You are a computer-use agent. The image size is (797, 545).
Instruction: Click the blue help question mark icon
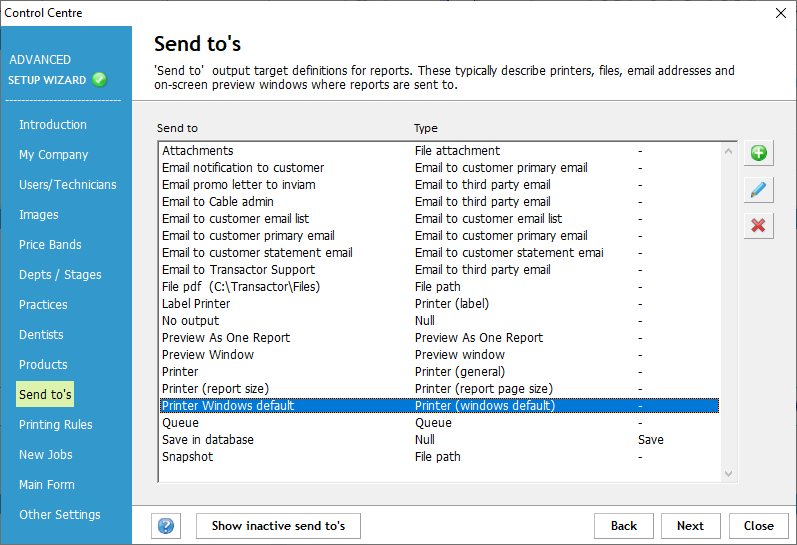tap(167, 526)
